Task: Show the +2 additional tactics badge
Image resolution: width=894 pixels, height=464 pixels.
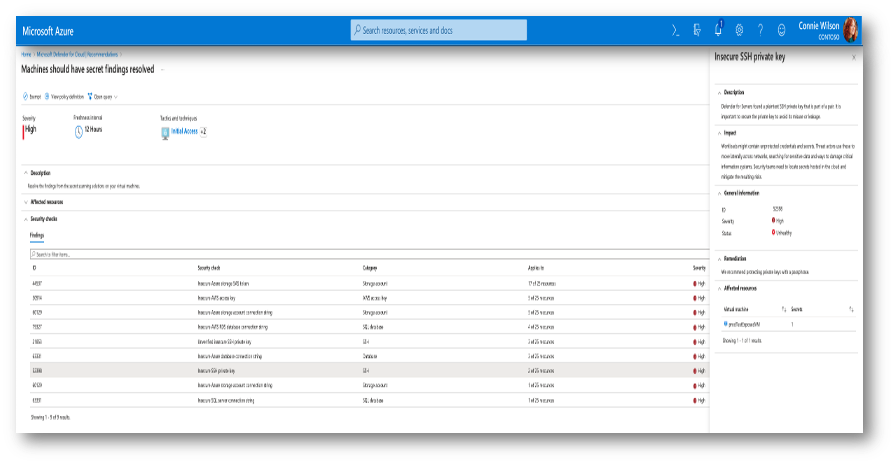Action: coord(203,131)
